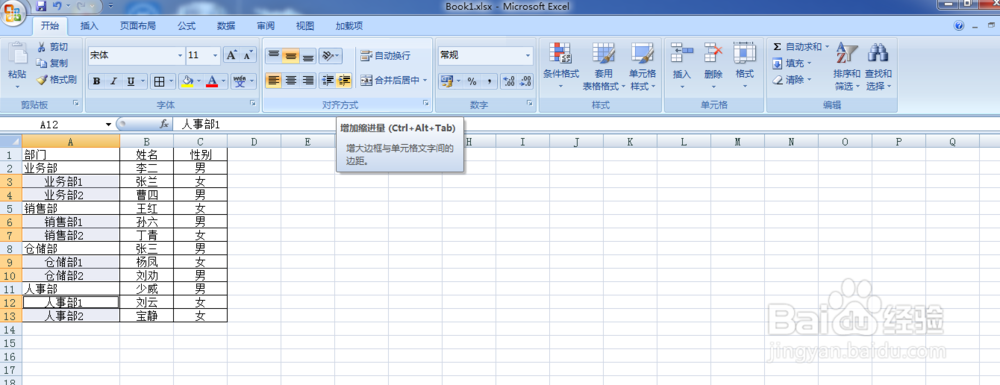Switch to the 视图 tab
This screenshot has height=385, width=1000.
click(305, 26)
